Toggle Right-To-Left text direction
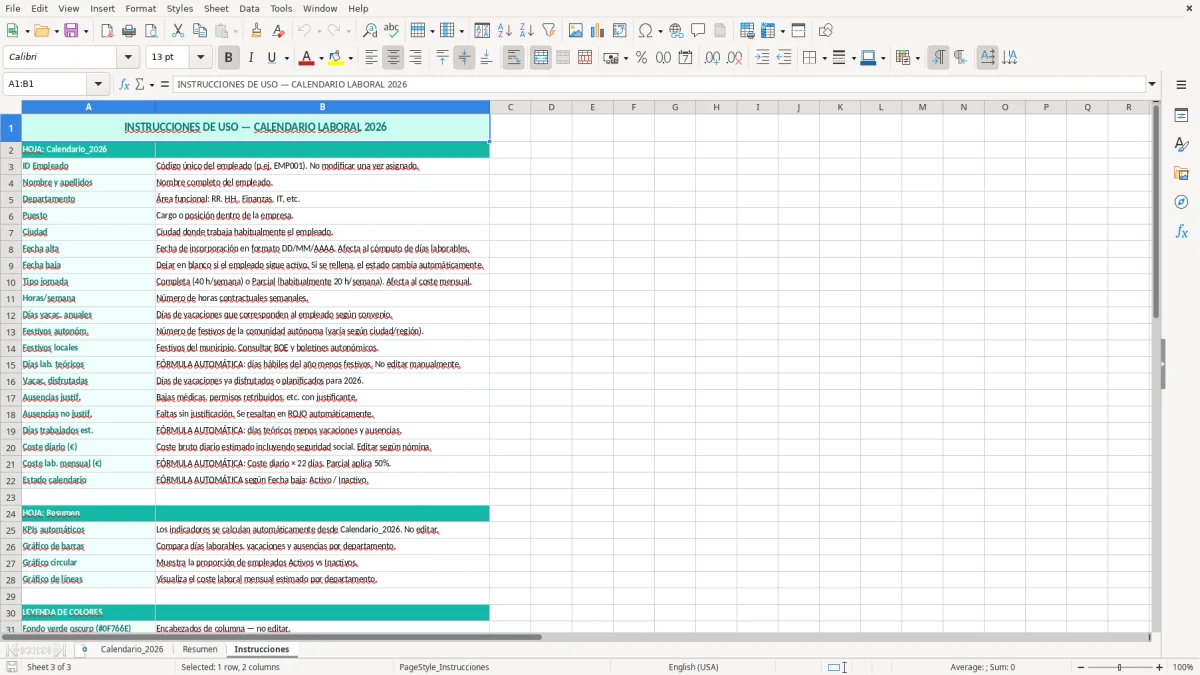The height and width of the screenshot is (675, 1200). click(x=960, y=58)
